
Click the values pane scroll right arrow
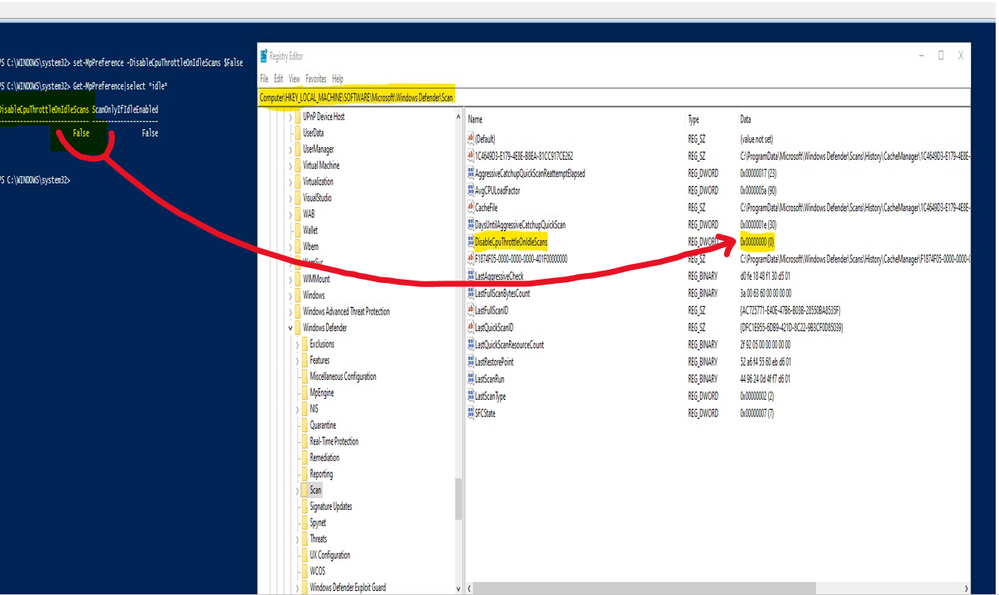pos(966,588)
